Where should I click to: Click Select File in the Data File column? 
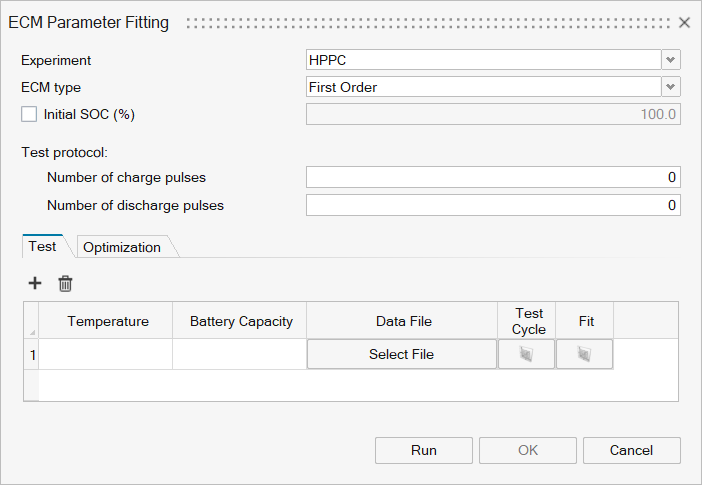pos(401,354)
